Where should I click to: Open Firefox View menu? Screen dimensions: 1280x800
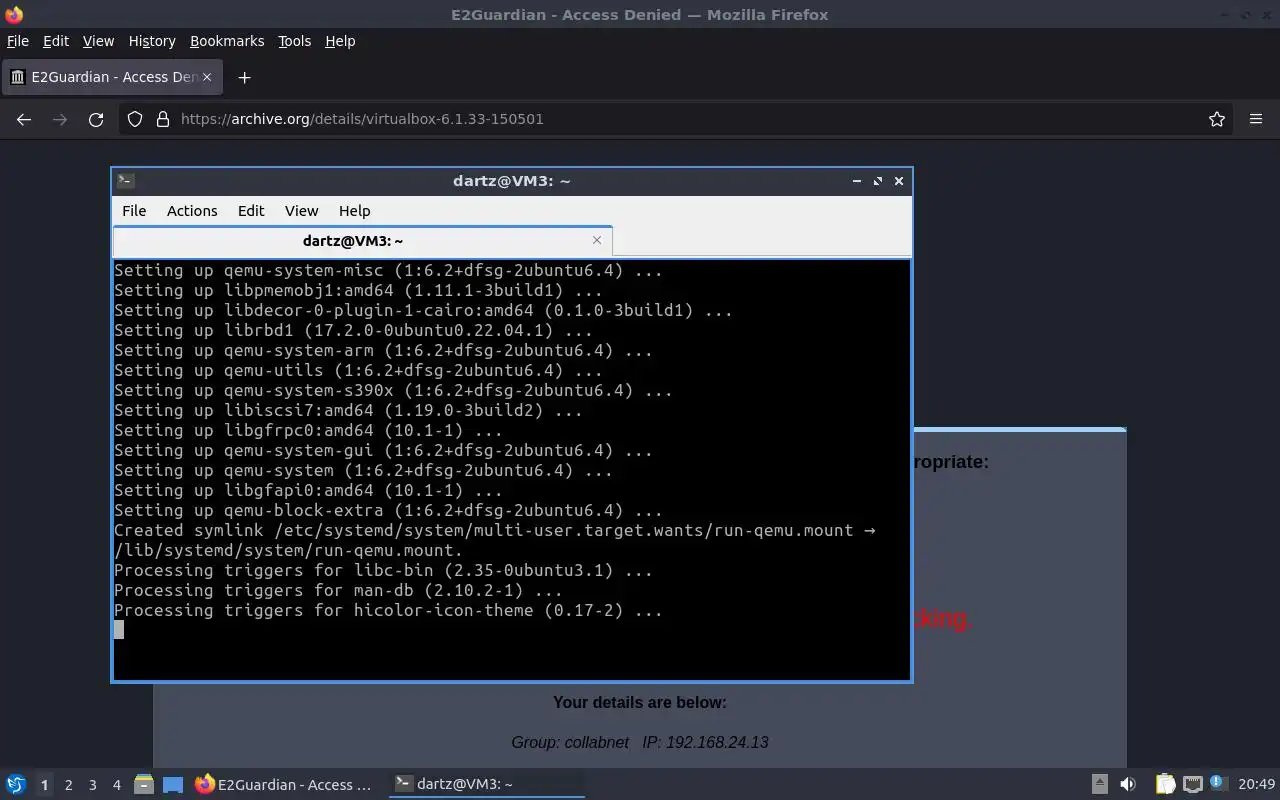pos(98,41)
